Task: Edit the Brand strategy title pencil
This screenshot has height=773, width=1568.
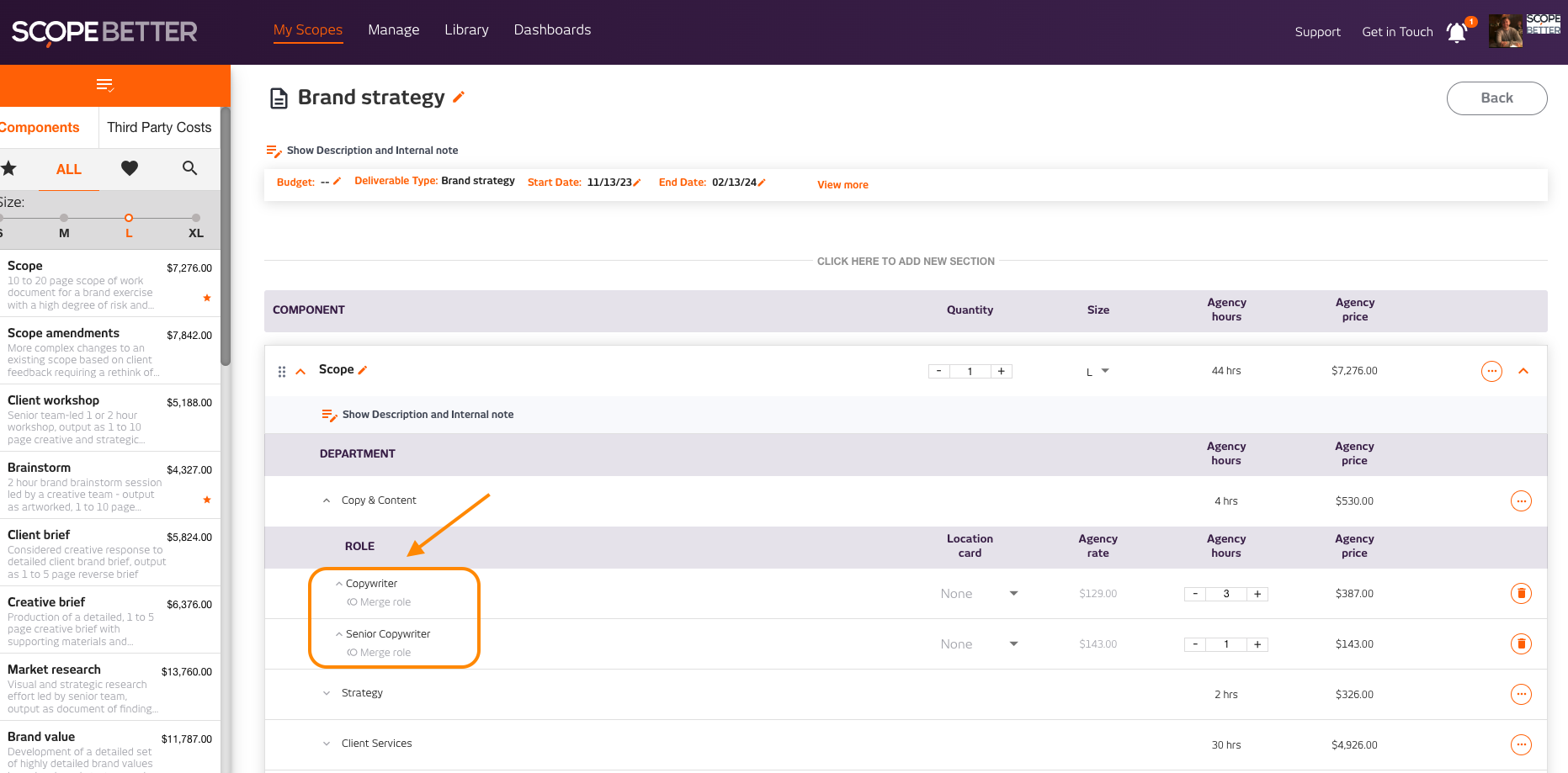Action: coord(459,97)
